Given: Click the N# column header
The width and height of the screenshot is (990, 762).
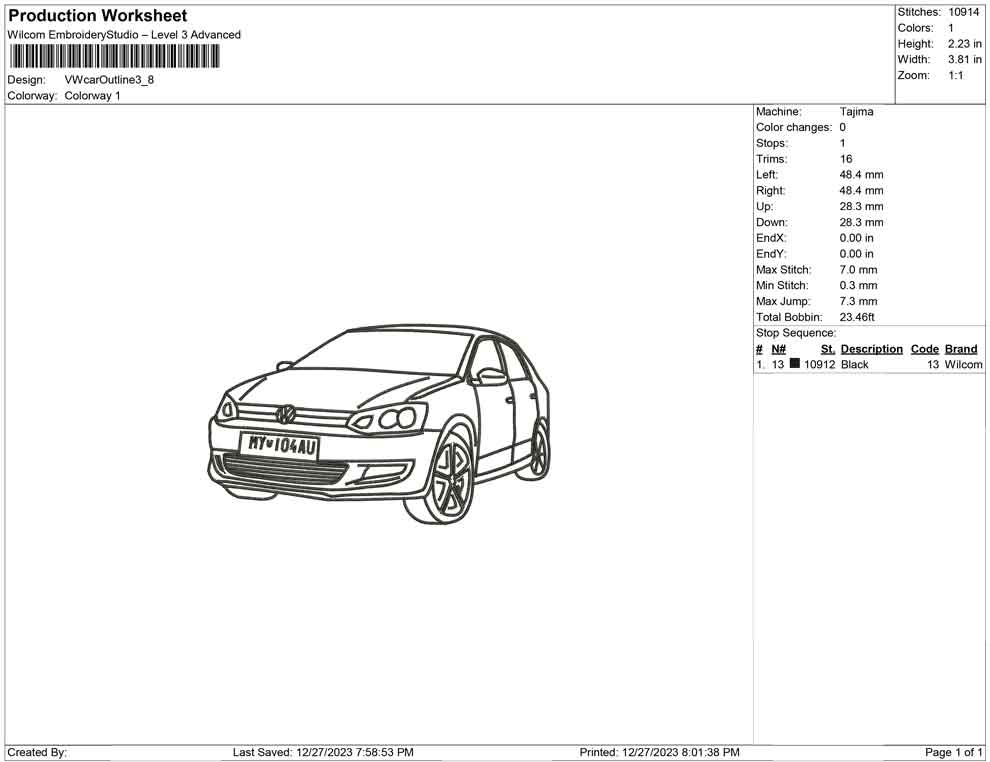Looking at the screenshot, I should pos(778,349).
